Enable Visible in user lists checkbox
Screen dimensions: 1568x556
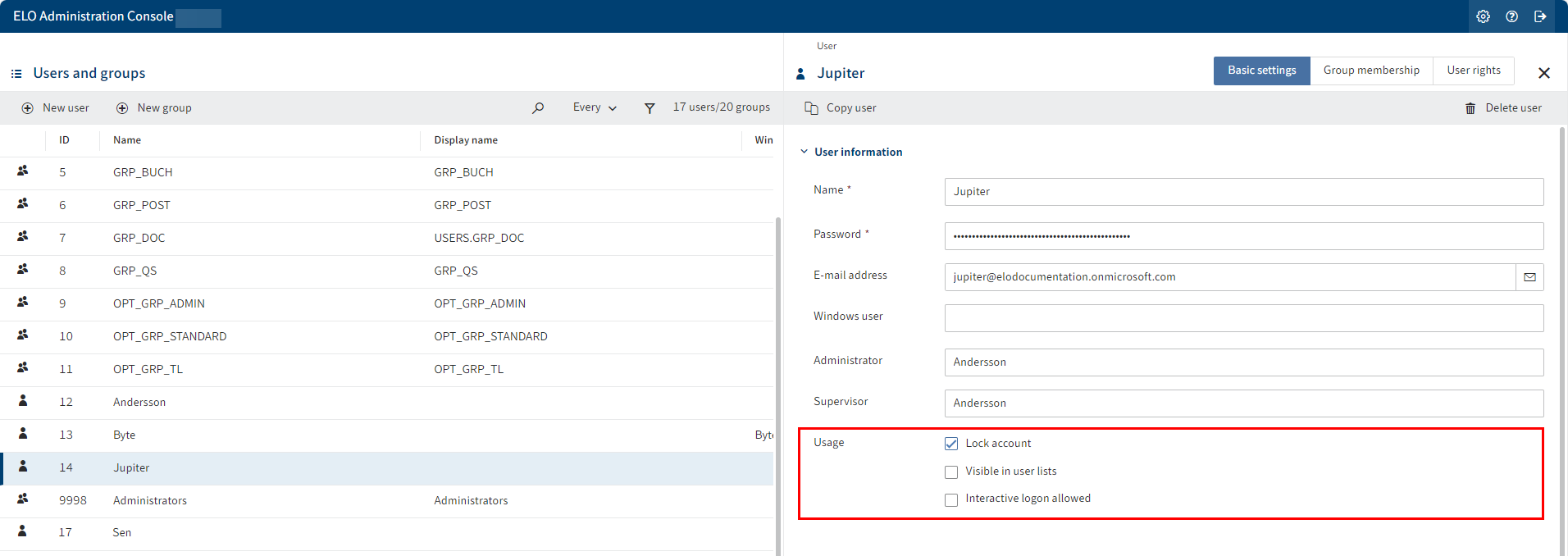pyautogui.click(x=951, y=472)
